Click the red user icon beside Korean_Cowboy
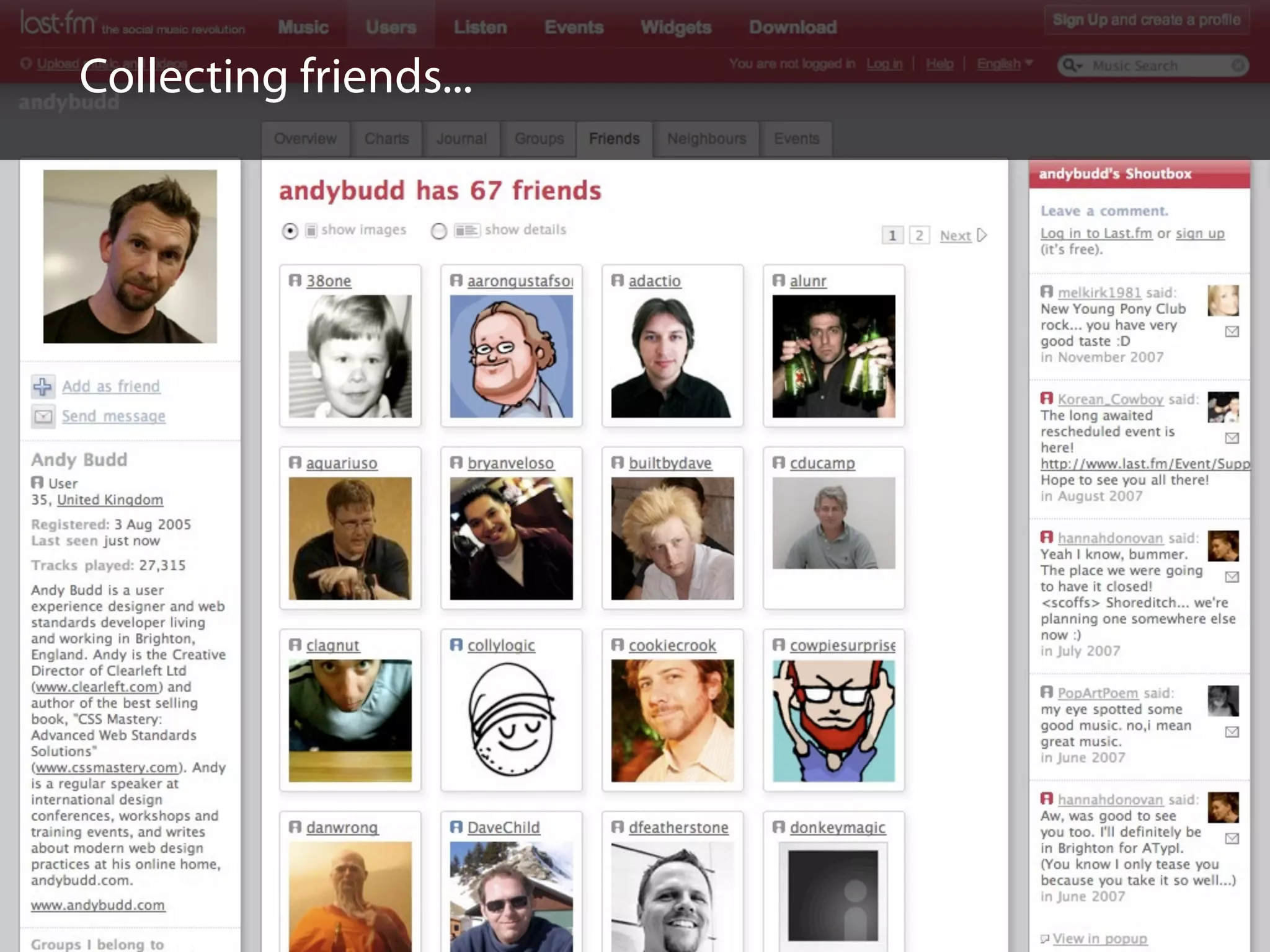Image resolution: width=1270 pixels, height=952 pixels. click(1047, 399)
